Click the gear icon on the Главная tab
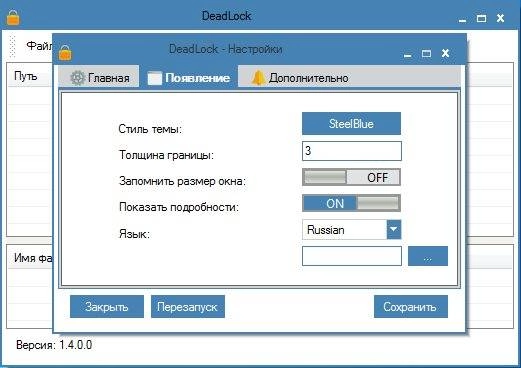 click(x=78, y=78)
